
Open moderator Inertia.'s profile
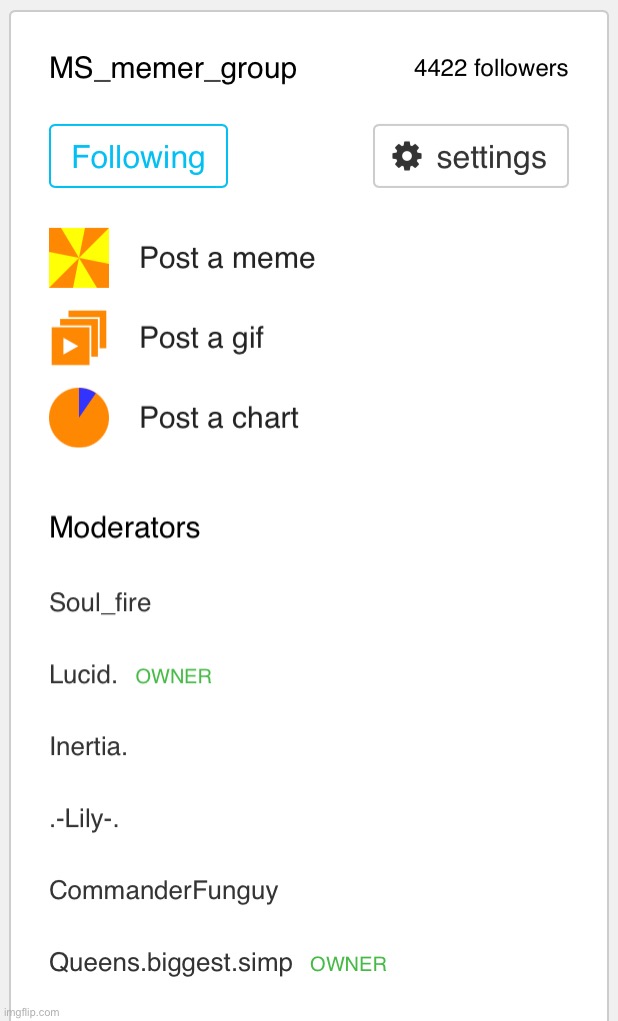tap(89, 746)
